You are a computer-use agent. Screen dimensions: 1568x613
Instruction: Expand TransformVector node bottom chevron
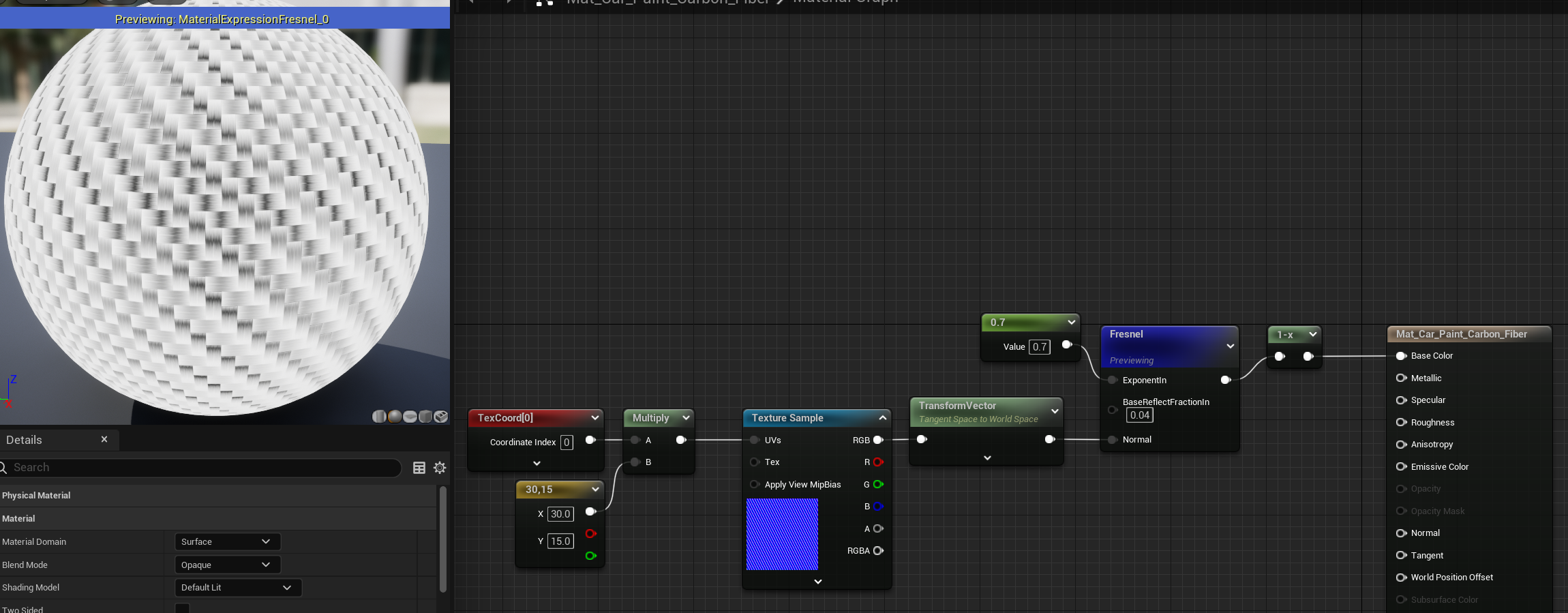(x=988, y=458)
